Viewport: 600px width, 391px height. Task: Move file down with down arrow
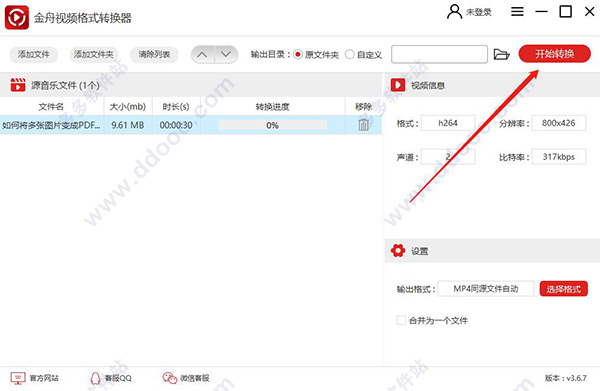[226, 54]
